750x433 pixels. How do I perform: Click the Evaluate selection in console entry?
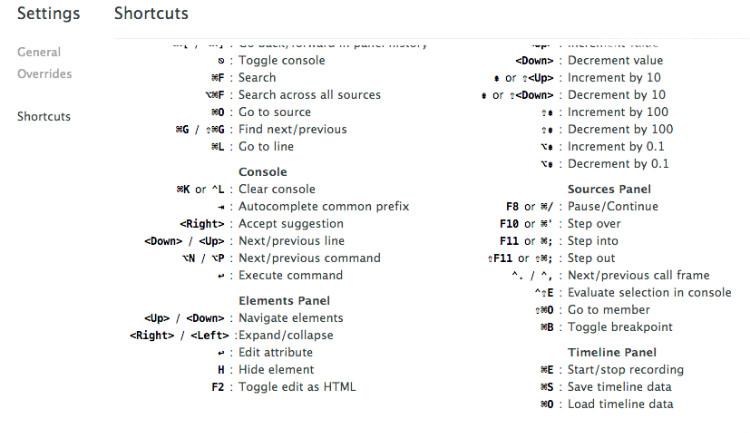(x=649, y=292)
